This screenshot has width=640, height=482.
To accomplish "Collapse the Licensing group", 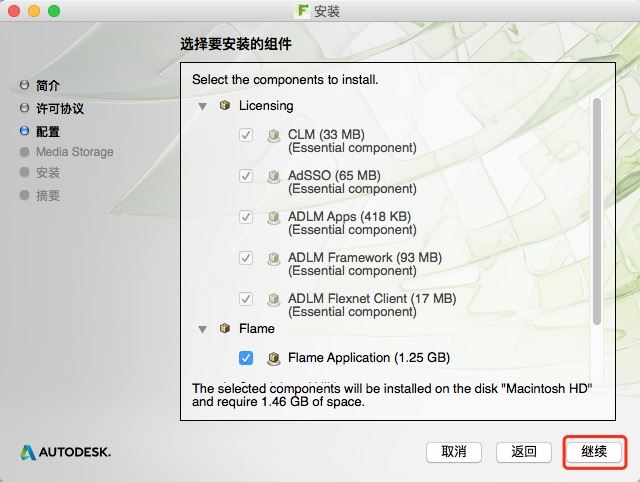I will [x=202, y=107].
